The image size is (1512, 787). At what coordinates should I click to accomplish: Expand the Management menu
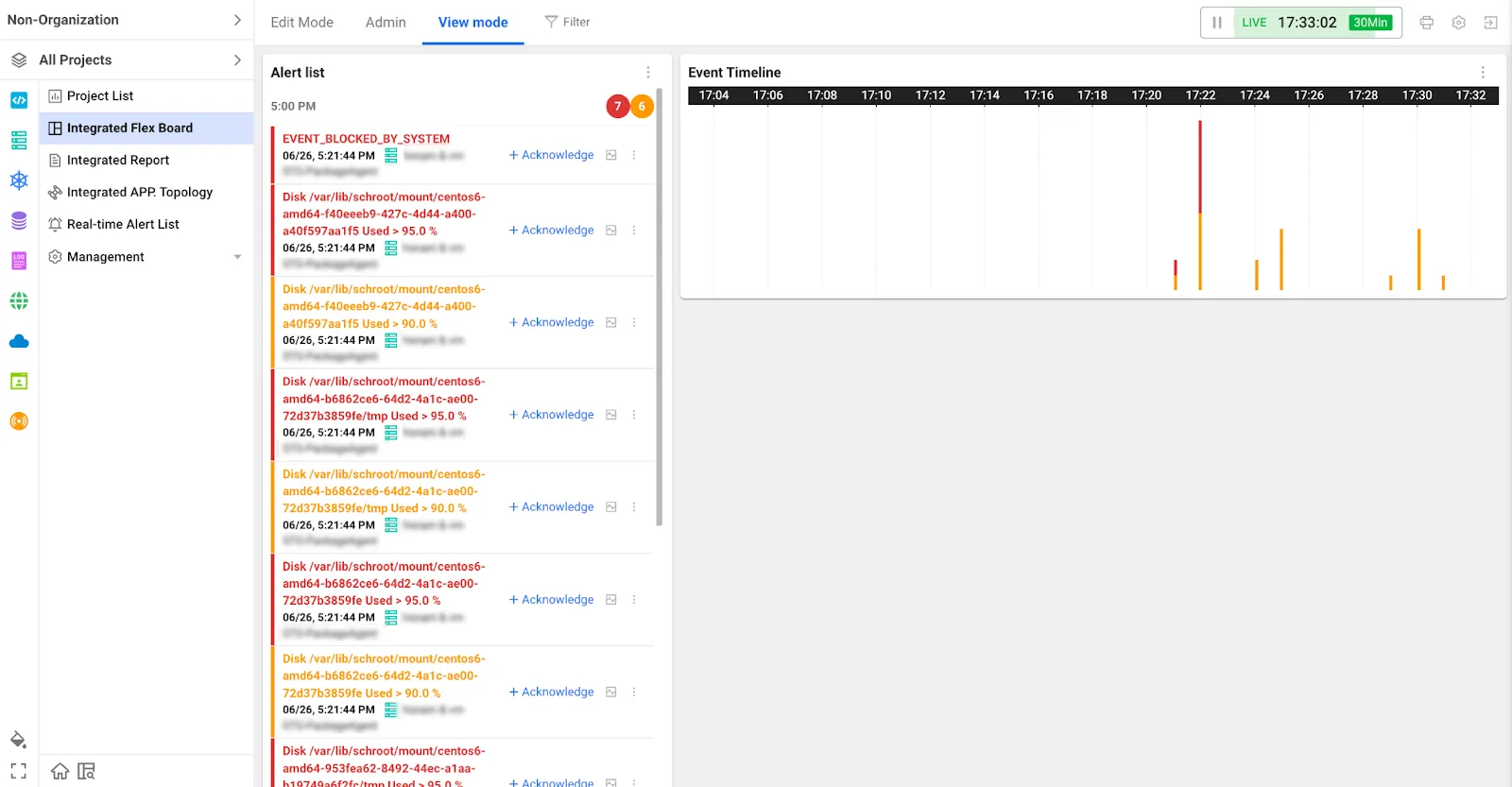146,257
